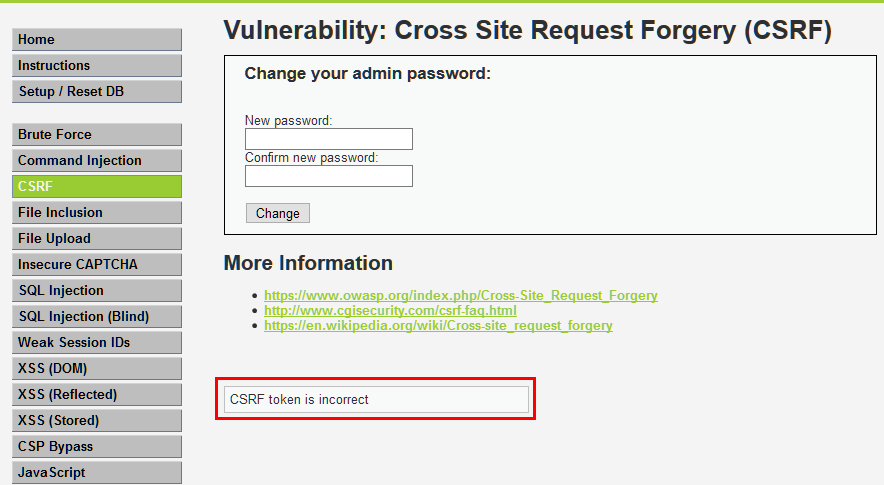Open the SQL Injection page
Viewport: 884px width, 485px height.
click(x=97, y=291)
